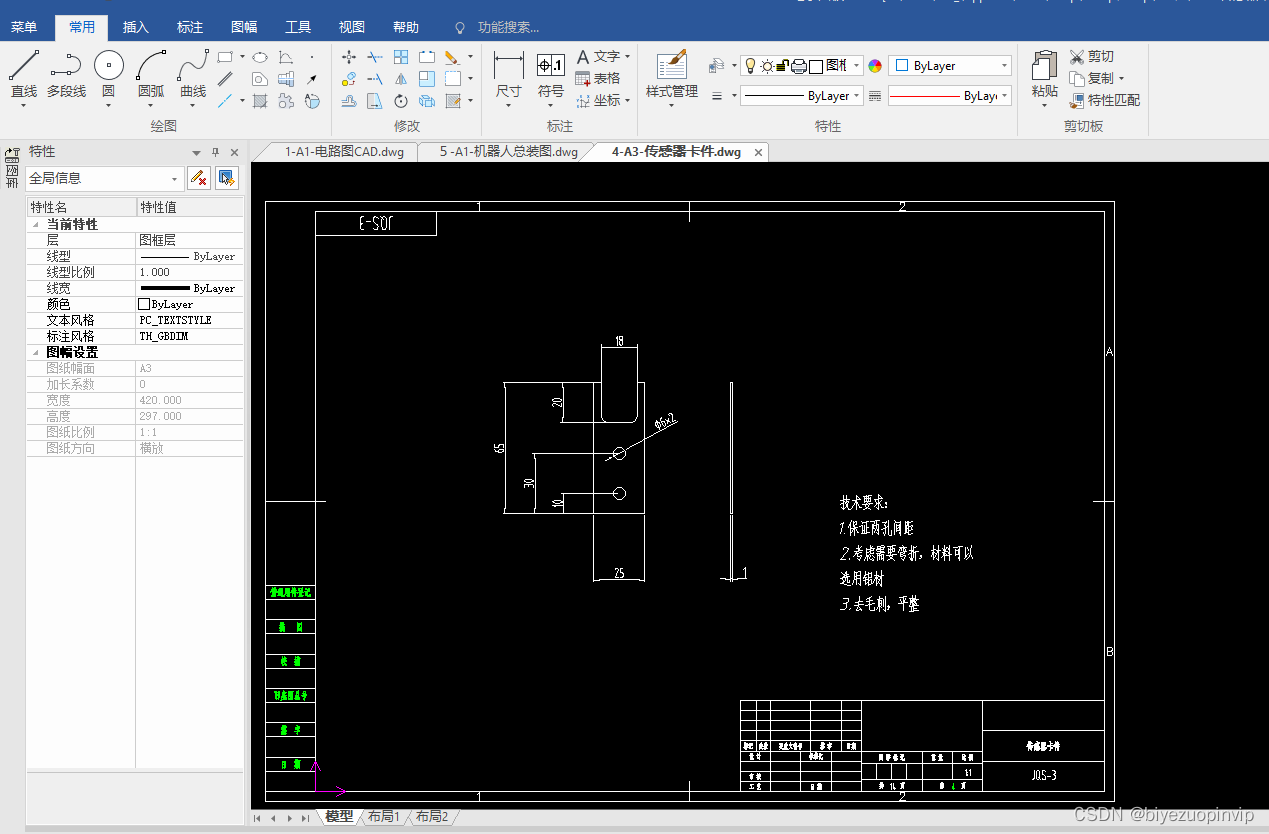Select the 多段线 polyline tool
The height and width of the screenshot is (834, 1269).
click(x=66, y=75)
